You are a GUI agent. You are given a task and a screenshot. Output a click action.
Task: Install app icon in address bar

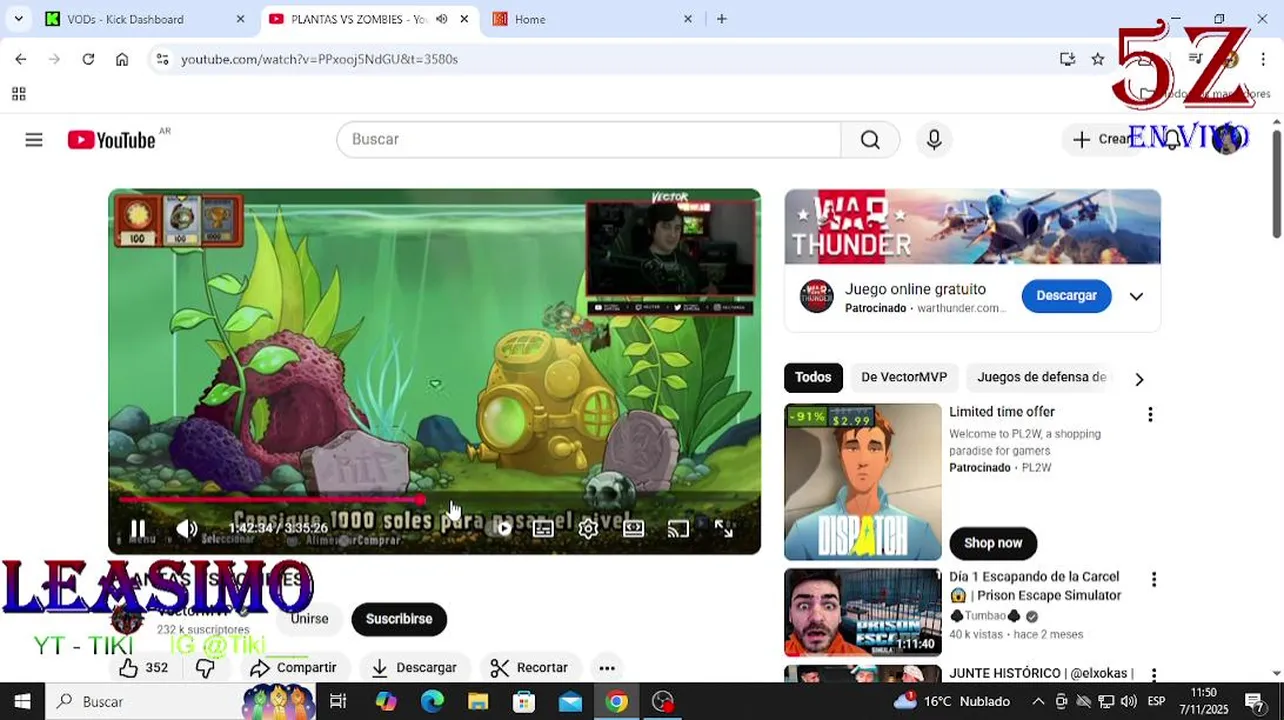[x=1067, y=59]
